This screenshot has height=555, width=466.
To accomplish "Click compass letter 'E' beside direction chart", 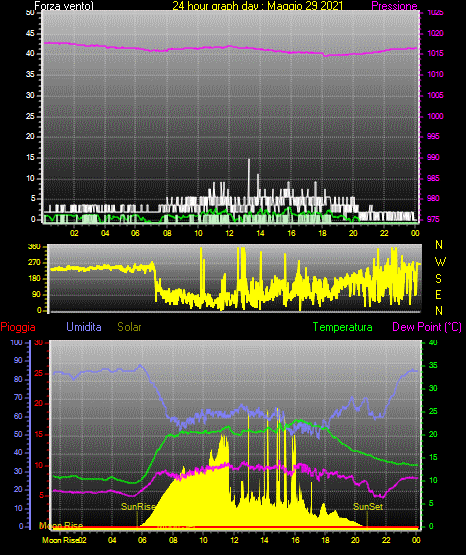I will (x=438, y=294).
